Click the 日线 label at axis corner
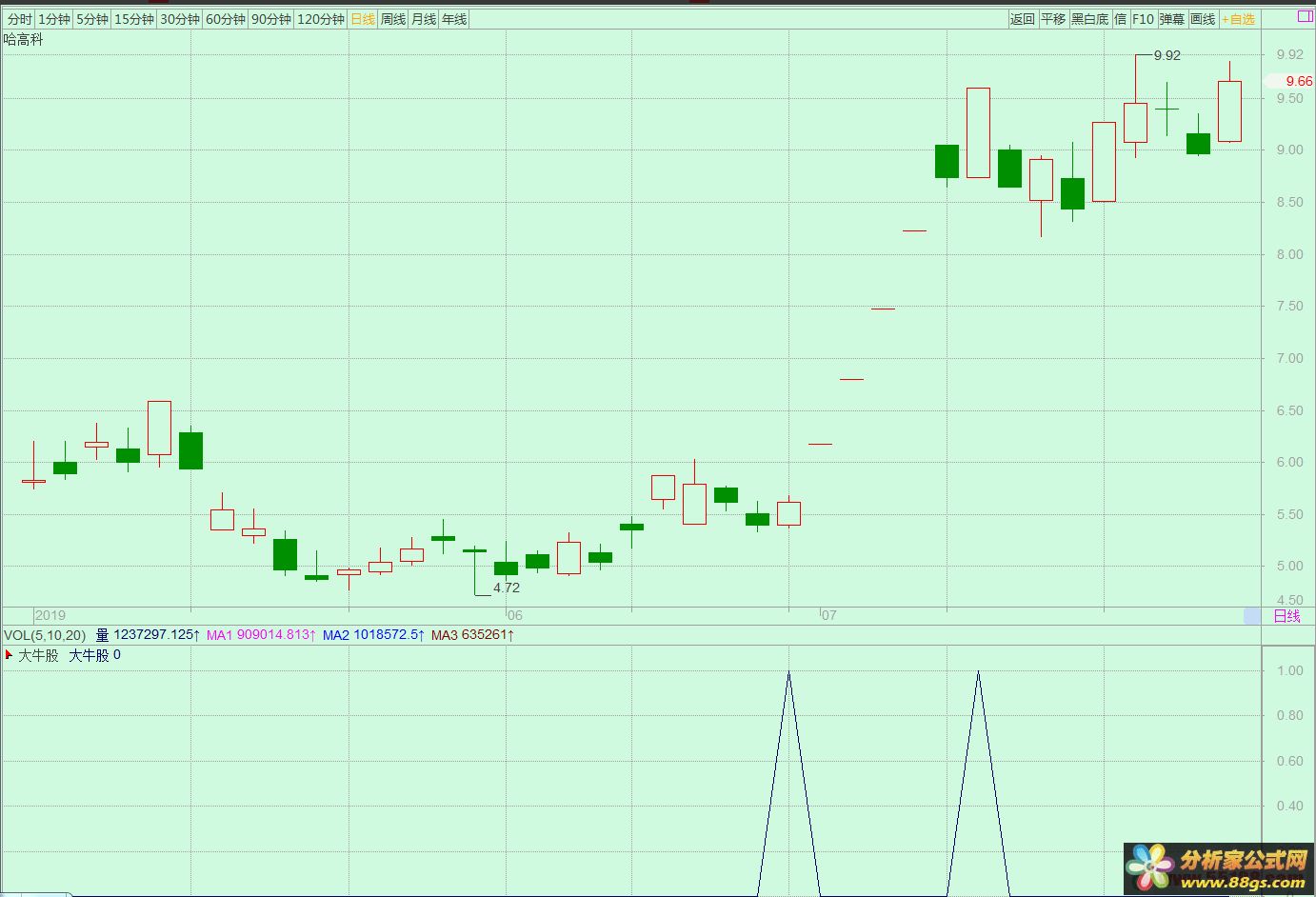Image resolution: width=1316 pixels, height=897 pixels. pyautogui.click(x=1287, y=616)
